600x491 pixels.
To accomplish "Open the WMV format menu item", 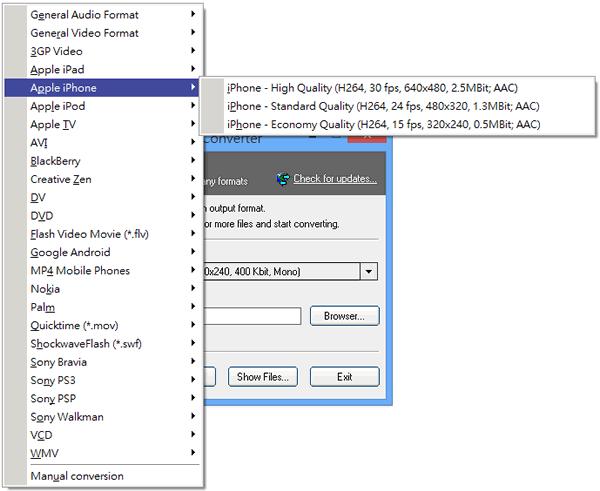I will (x=44, y=454).
